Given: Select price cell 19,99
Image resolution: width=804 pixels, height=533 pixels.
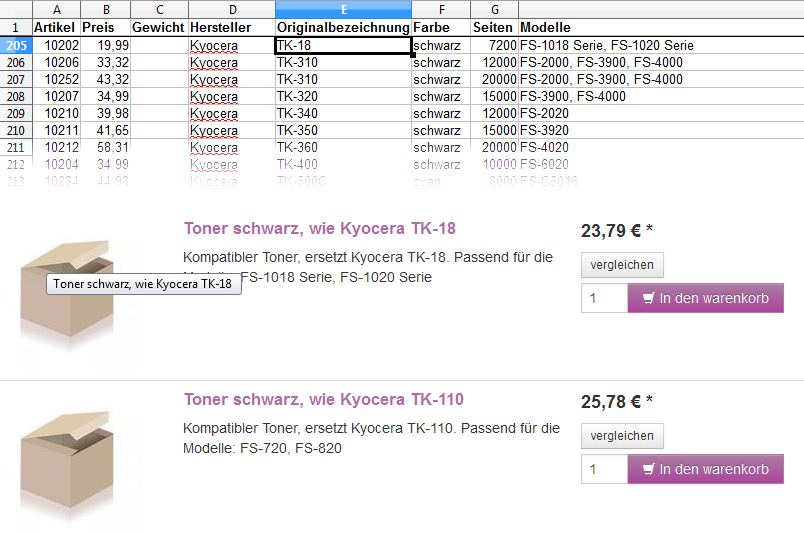Looking at the screenshot, I should tap(106, 45).
